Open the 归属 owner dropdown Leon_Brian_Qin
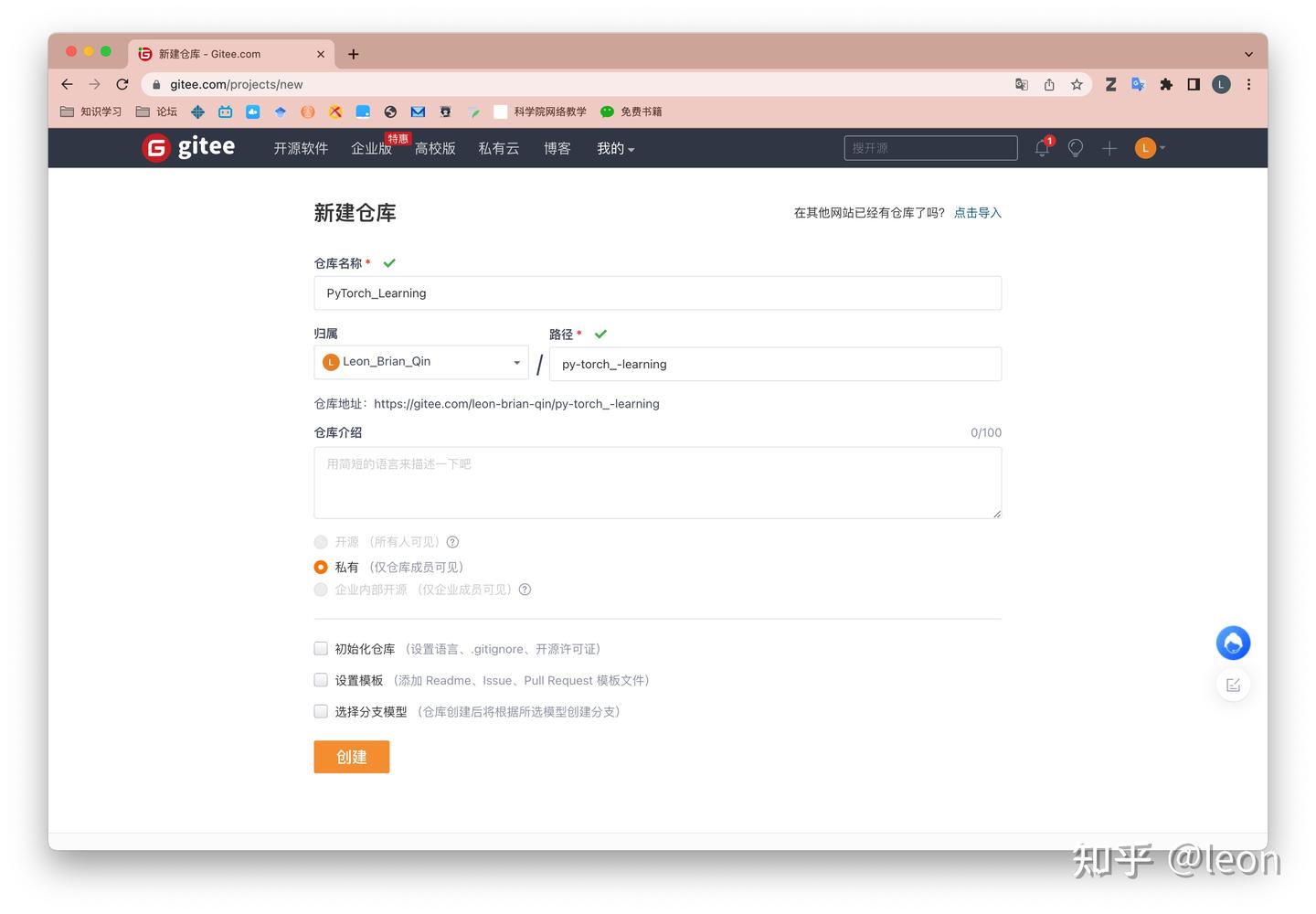The image size is (1316, 914). click(x=421, y=362)
